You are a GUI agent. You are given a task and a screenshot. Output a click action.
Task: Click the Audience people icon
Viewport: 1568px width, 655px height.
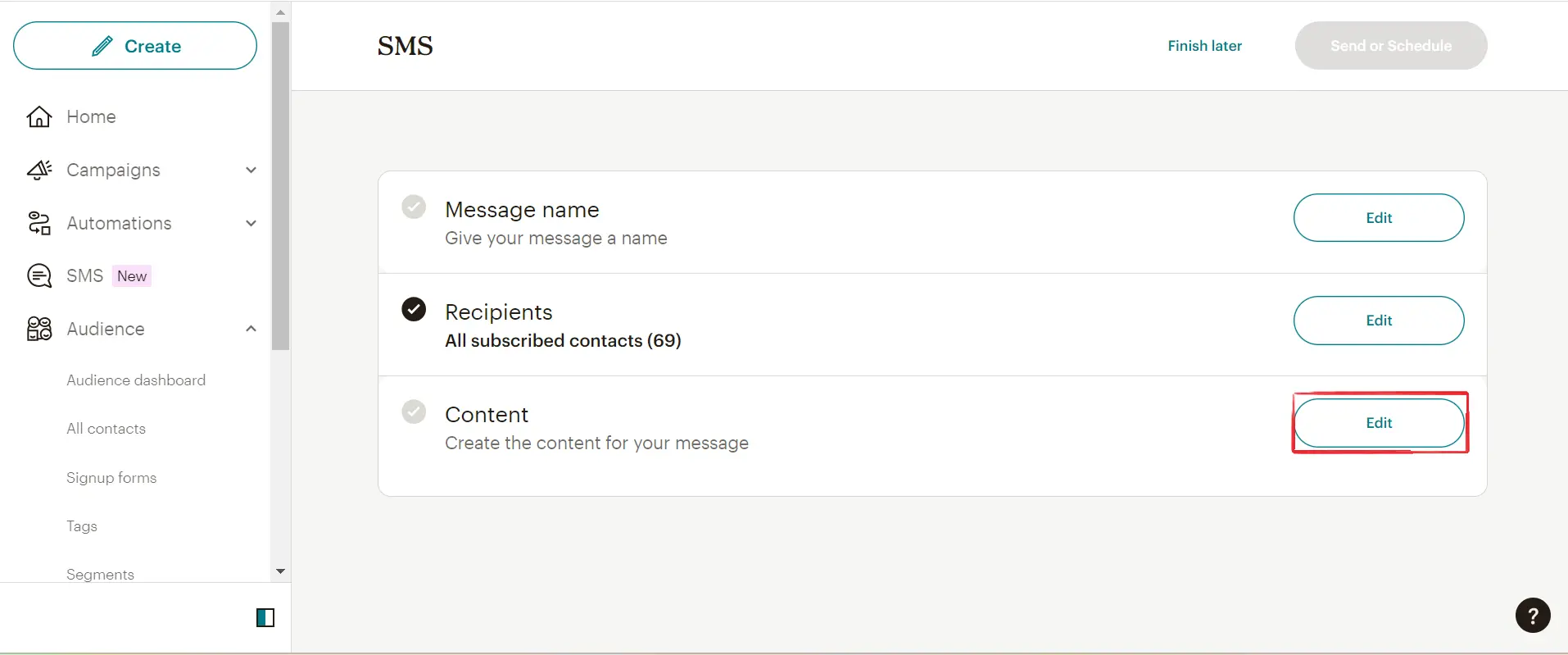pyautogui.click(x=39, y=329)
